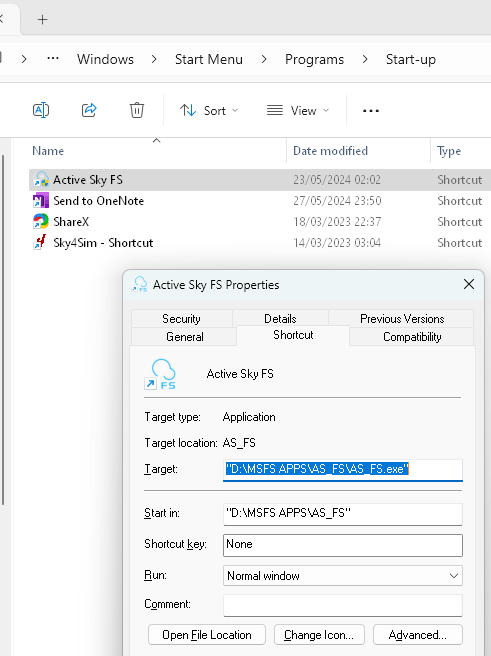Open the View dropdown
Image resolution: width=491 pixels, height=656 pixels.
tap(298, 110)
